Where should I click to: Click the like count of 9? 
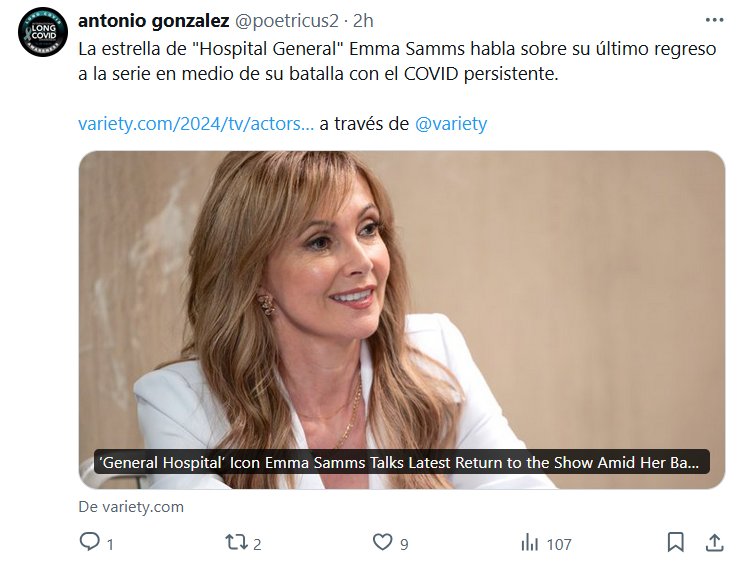pyautogui.click(x=404, y=544)
